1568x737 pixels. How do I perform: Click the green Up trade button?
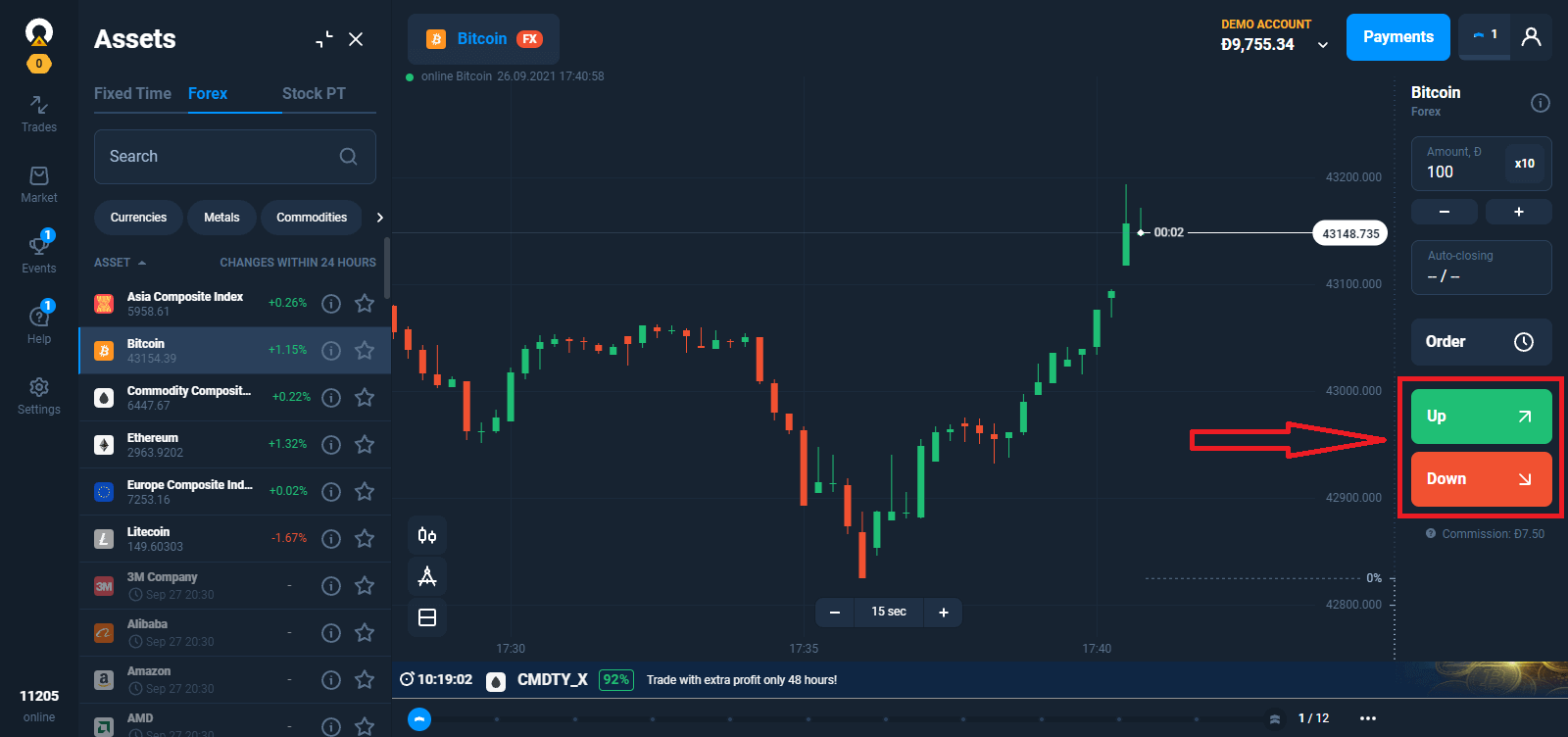click(1480, 416)
